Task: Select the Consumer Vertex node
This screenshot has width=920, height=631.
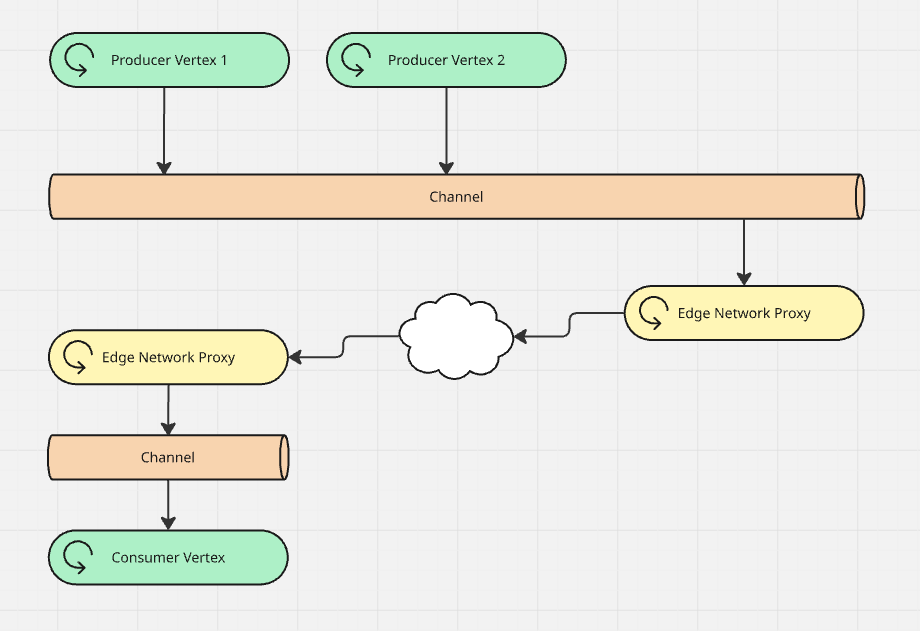Action: pos(168,557)
